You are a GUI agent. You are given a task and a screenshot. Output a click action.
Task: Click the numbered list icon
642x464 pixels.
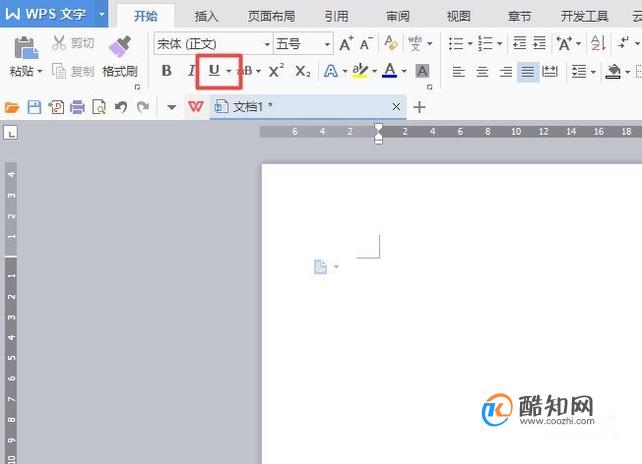click(x=485, y=43)
